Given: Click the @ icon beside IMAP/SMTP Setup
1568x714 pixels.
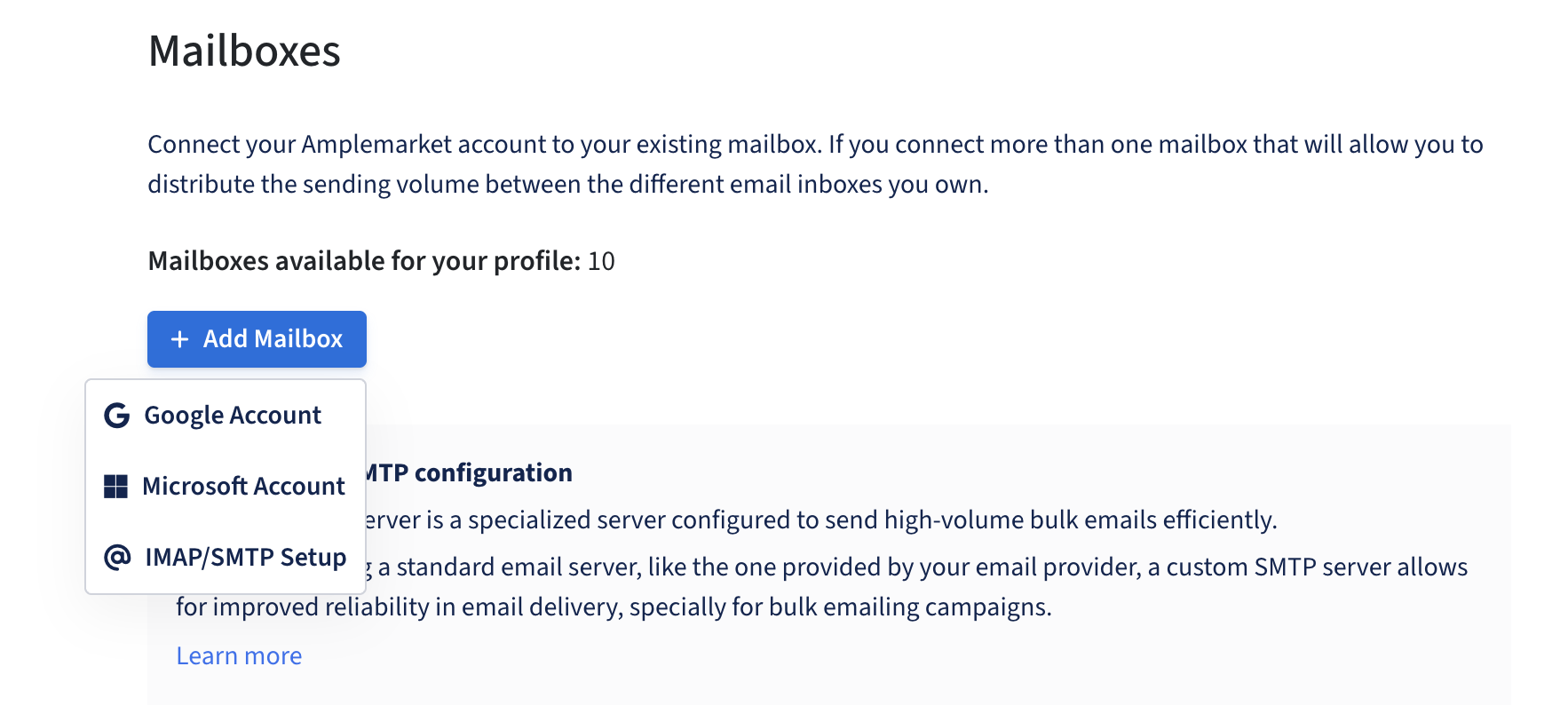Looking at the screenshot, I should pos(116,558).
